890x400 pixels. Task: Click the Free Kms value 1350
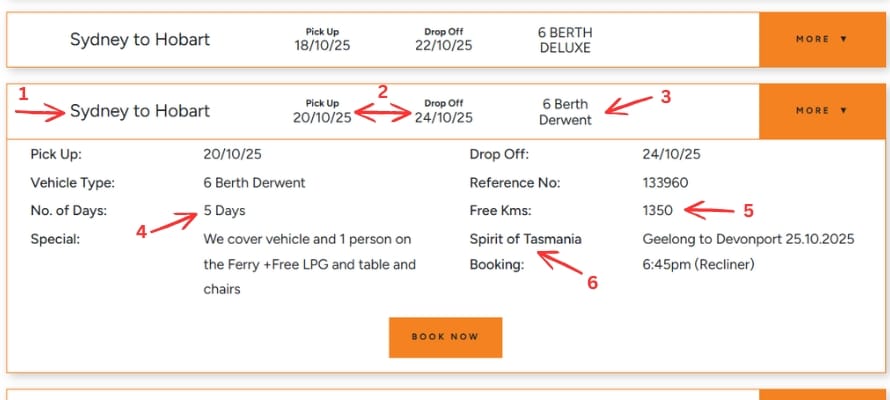657,211
